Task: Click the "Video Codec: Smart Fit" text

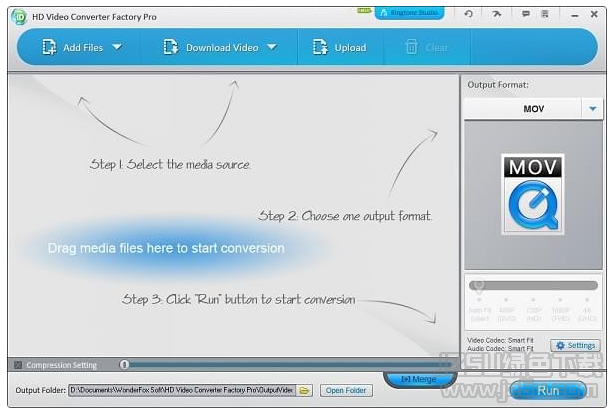Action: click(500, 340)
